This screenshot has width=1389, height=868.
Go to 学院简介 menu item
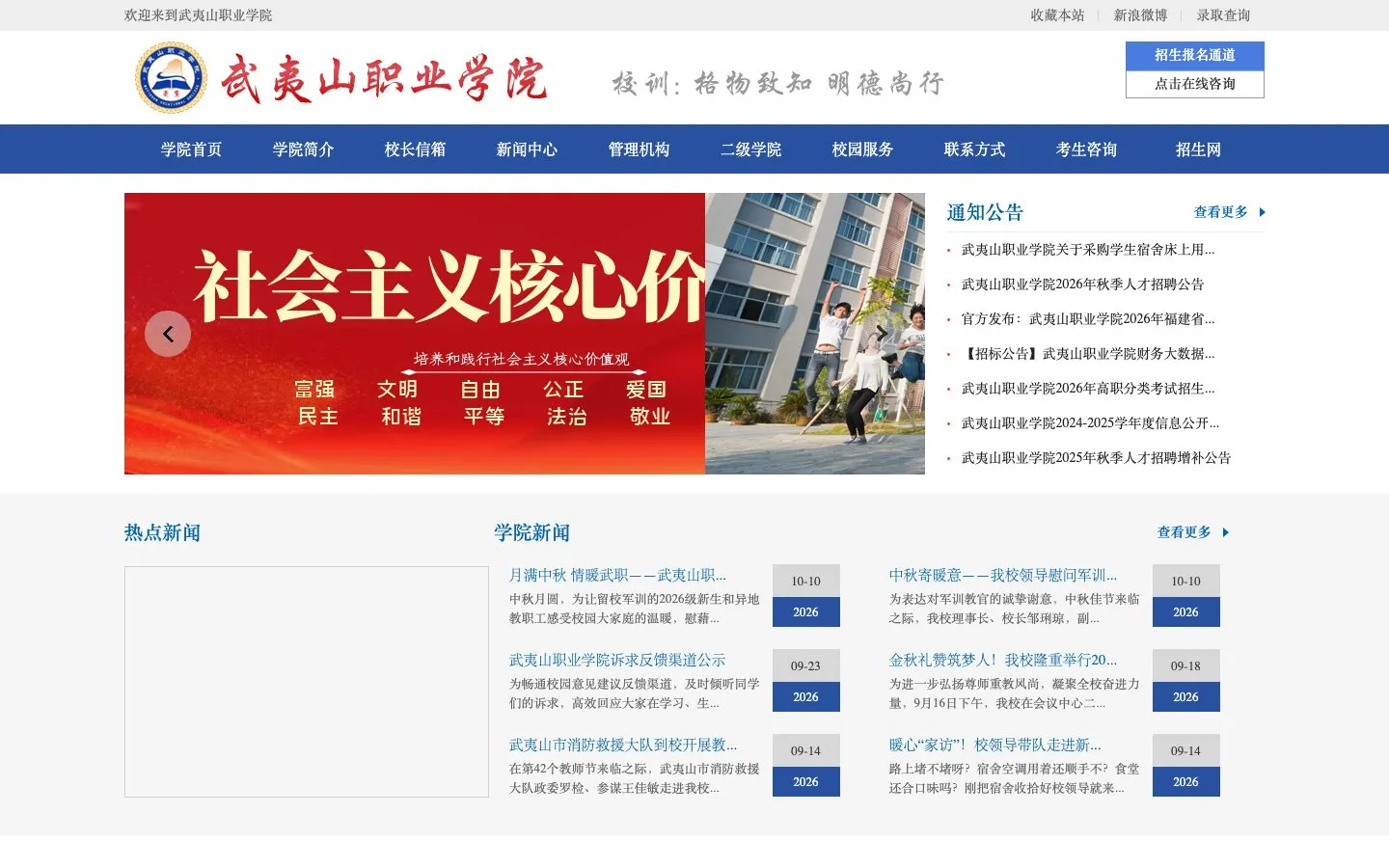pyautogui.click(x=303, y=149)
